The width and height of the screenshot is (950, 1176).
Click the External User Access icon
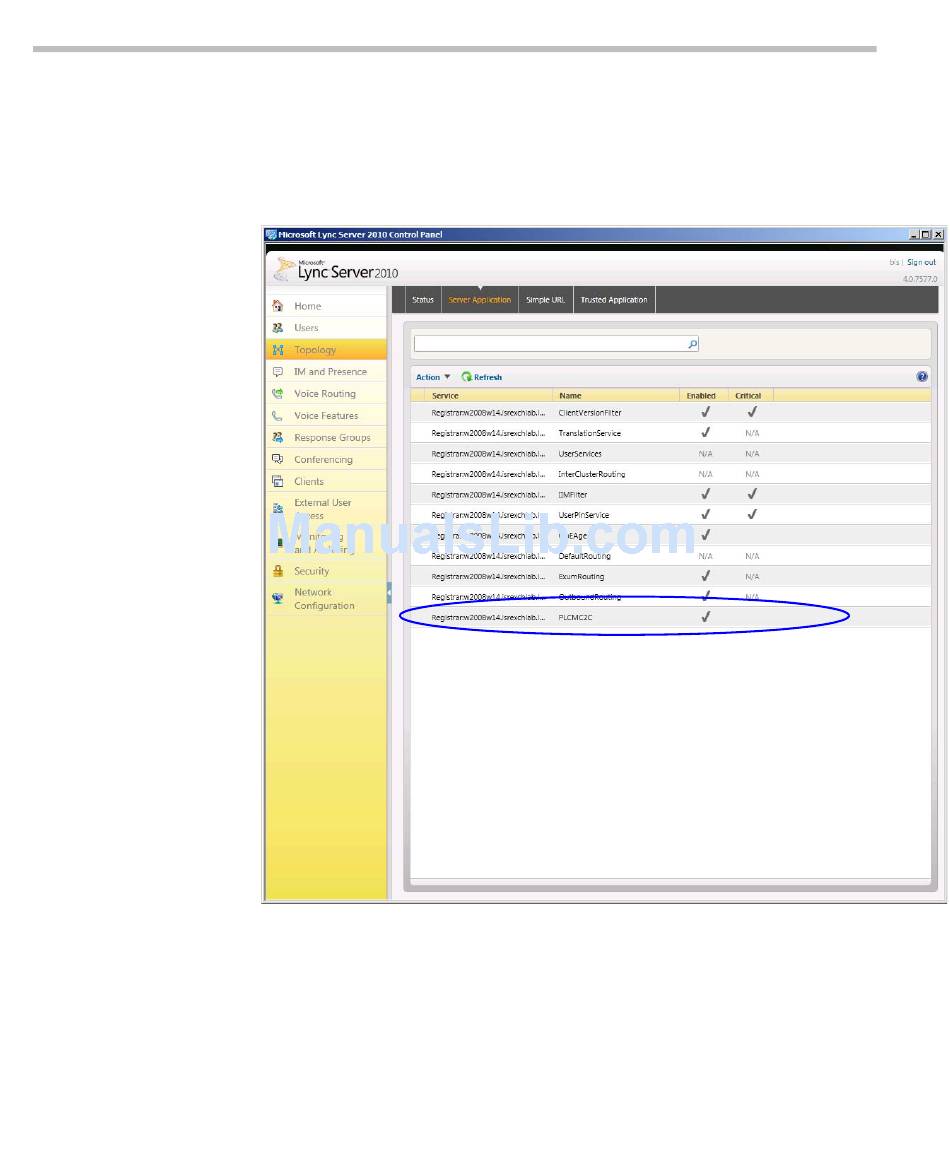point(277,508)
